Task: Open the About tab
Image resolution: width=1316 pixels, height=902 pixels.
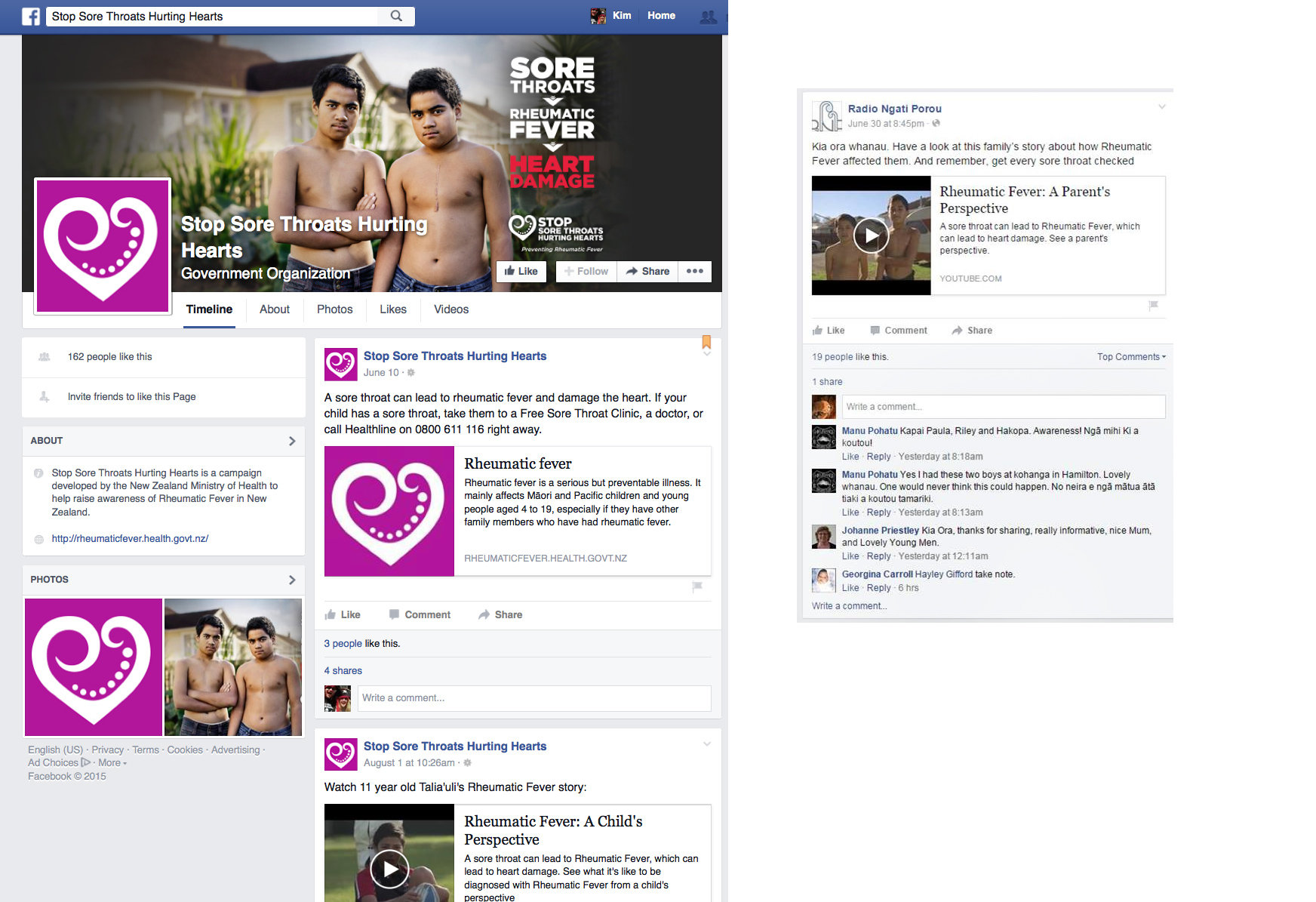Action: [x=275, y=309]
